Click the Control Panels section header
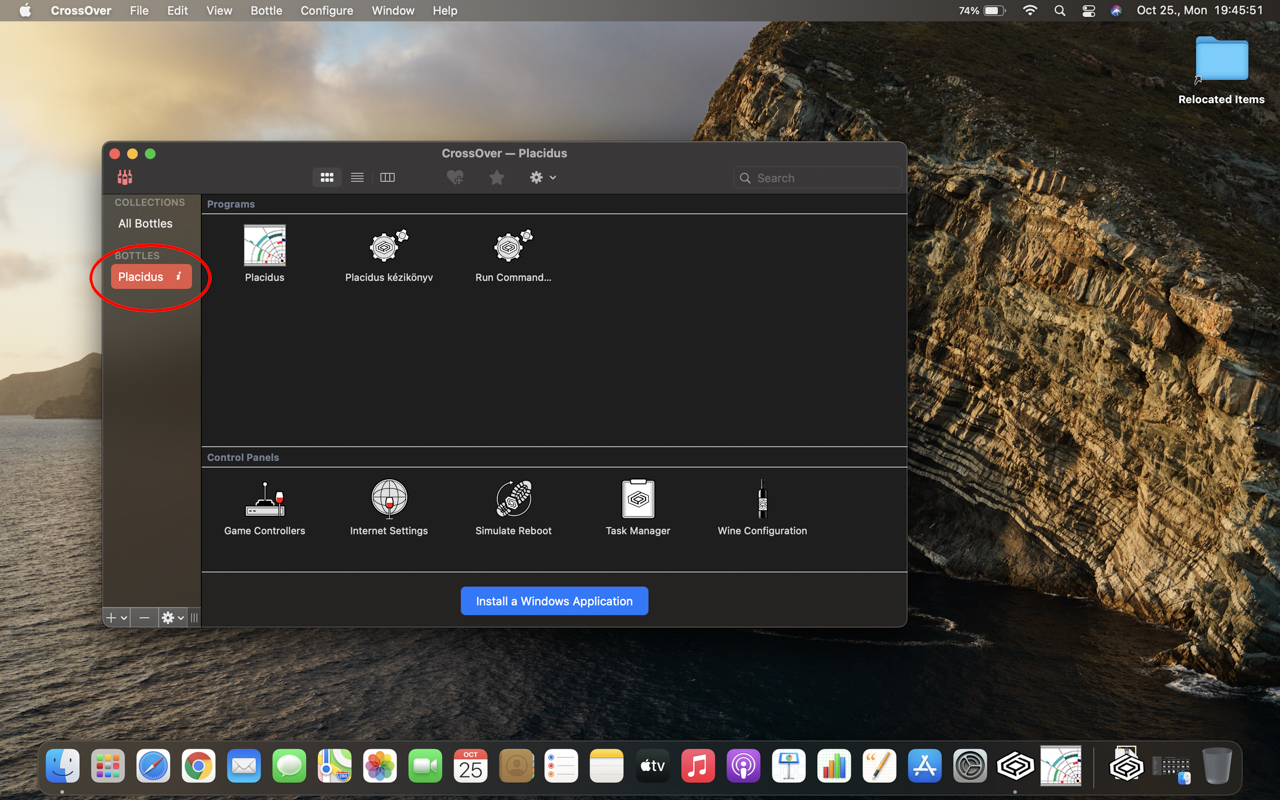This screenshot has height=800, width=1280. pyautogui.click(x=243, y=457)
